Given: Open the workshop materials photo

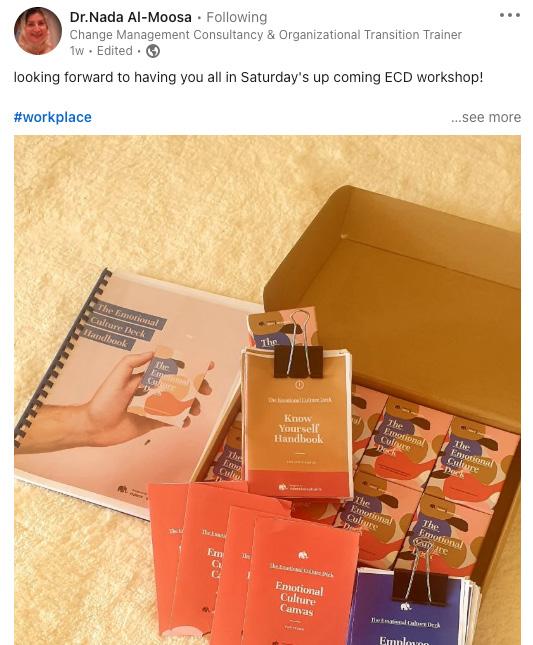Looking at the screenshot, I should point(267,390).
